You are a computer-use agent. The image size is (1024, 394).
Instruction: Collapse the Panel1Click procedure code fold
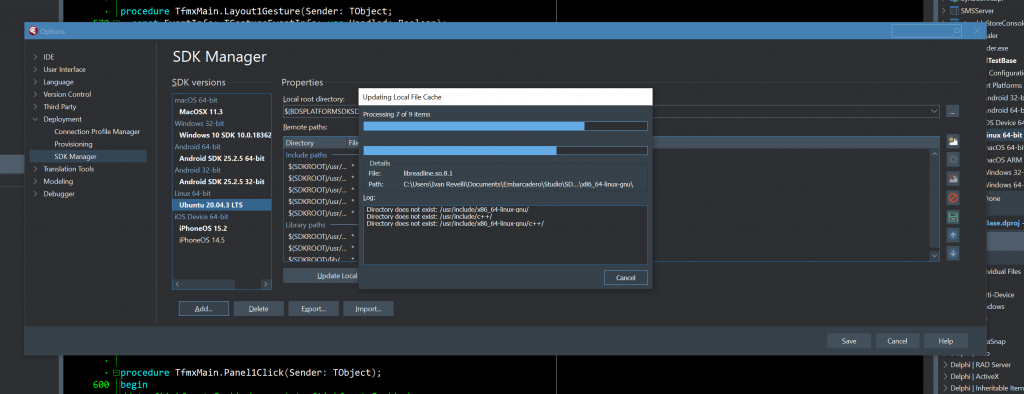point(116,373)
